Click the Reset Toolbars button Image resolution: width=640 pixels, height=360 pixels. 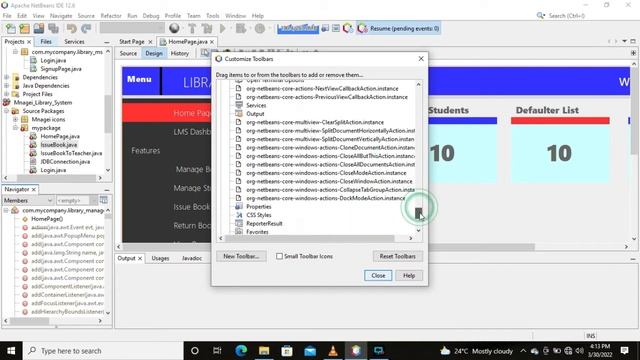tap(398, 256)
